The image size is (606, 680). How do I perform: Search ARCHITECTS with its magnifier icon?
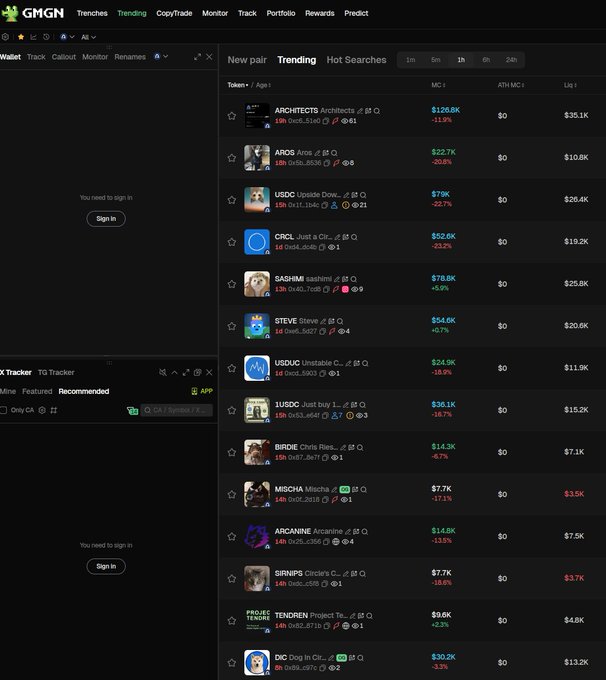pyautogui.click(x=377, y=111)
